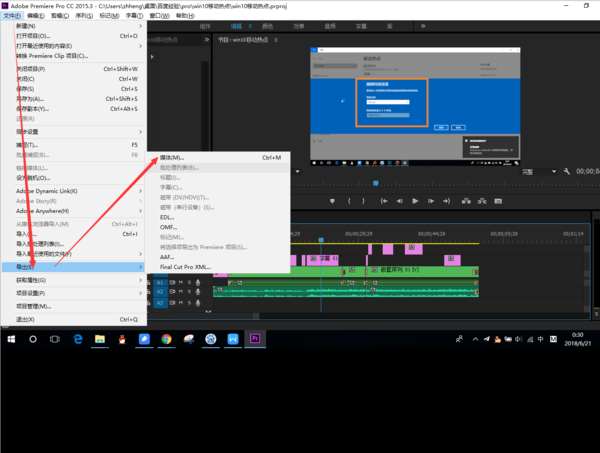Go to Out point in program monitor
Viewport: 600px width, 453px height.
tap(447, 201)
